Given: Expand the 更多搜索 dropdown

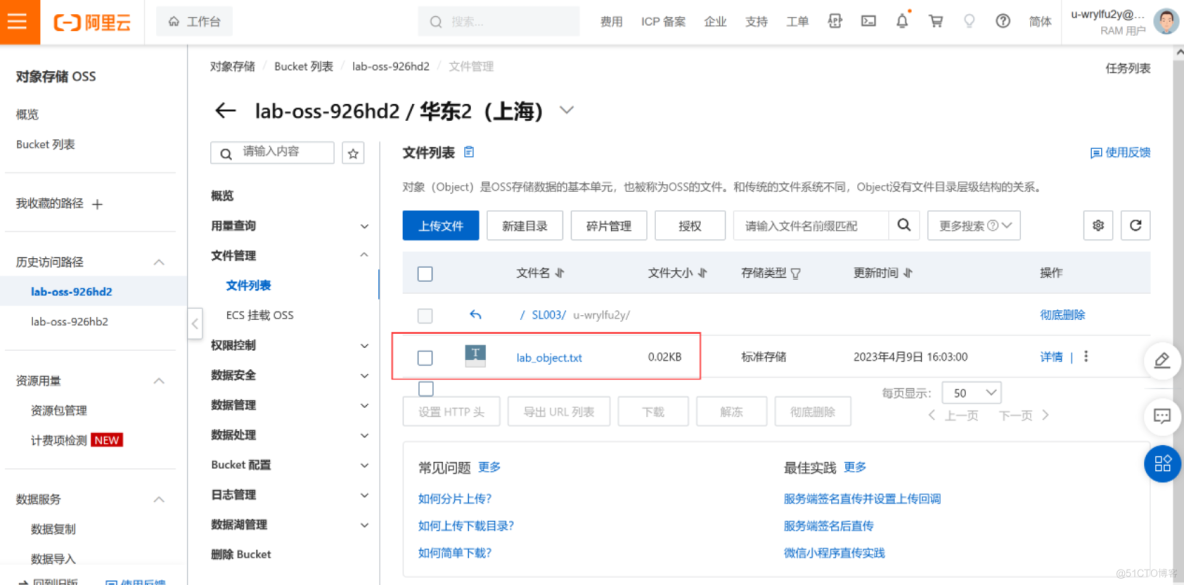Looking at the screenshot, I should click(973, 226).
